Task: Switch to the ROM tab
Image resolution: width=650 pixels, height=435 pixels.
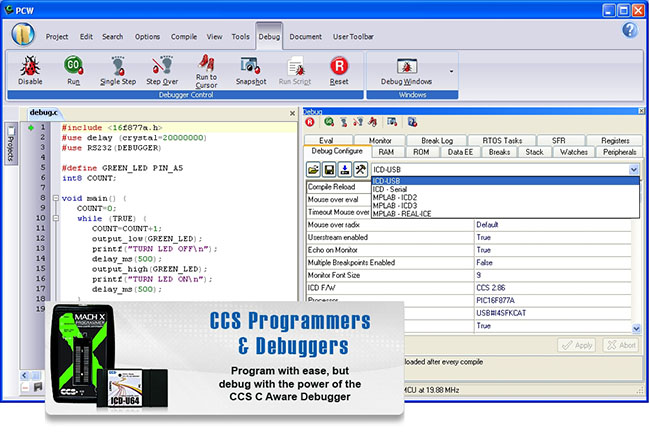Action: coord(421,152)
